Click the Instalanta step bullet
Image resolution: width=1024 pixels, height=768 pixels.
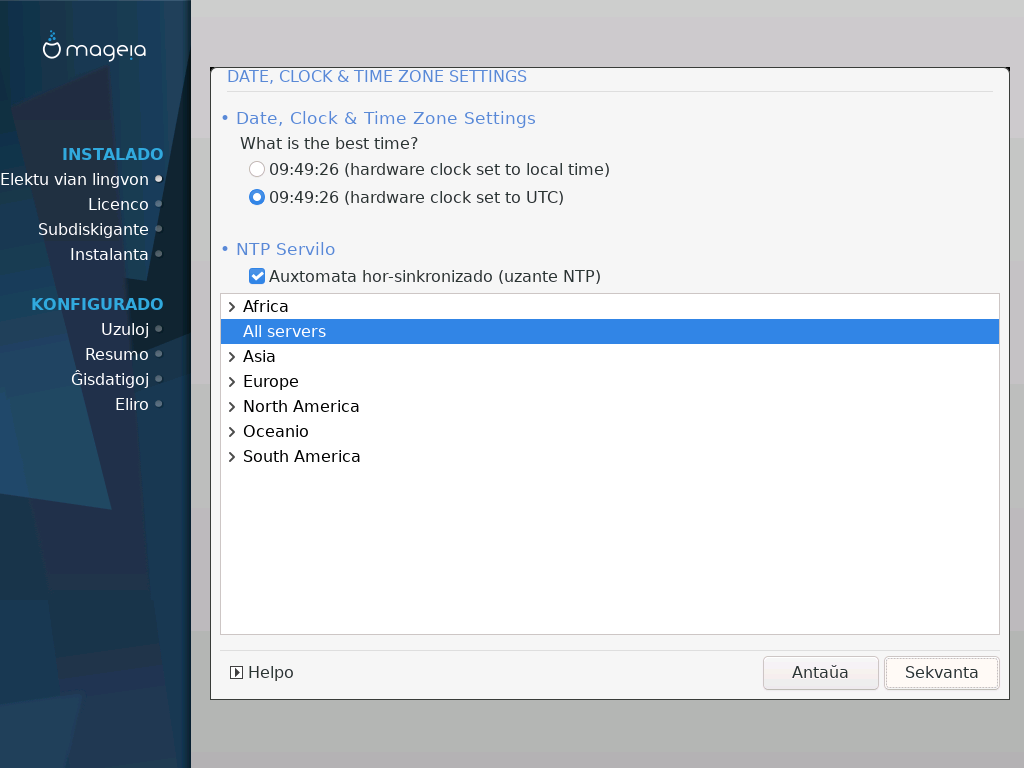pos(159,254)
